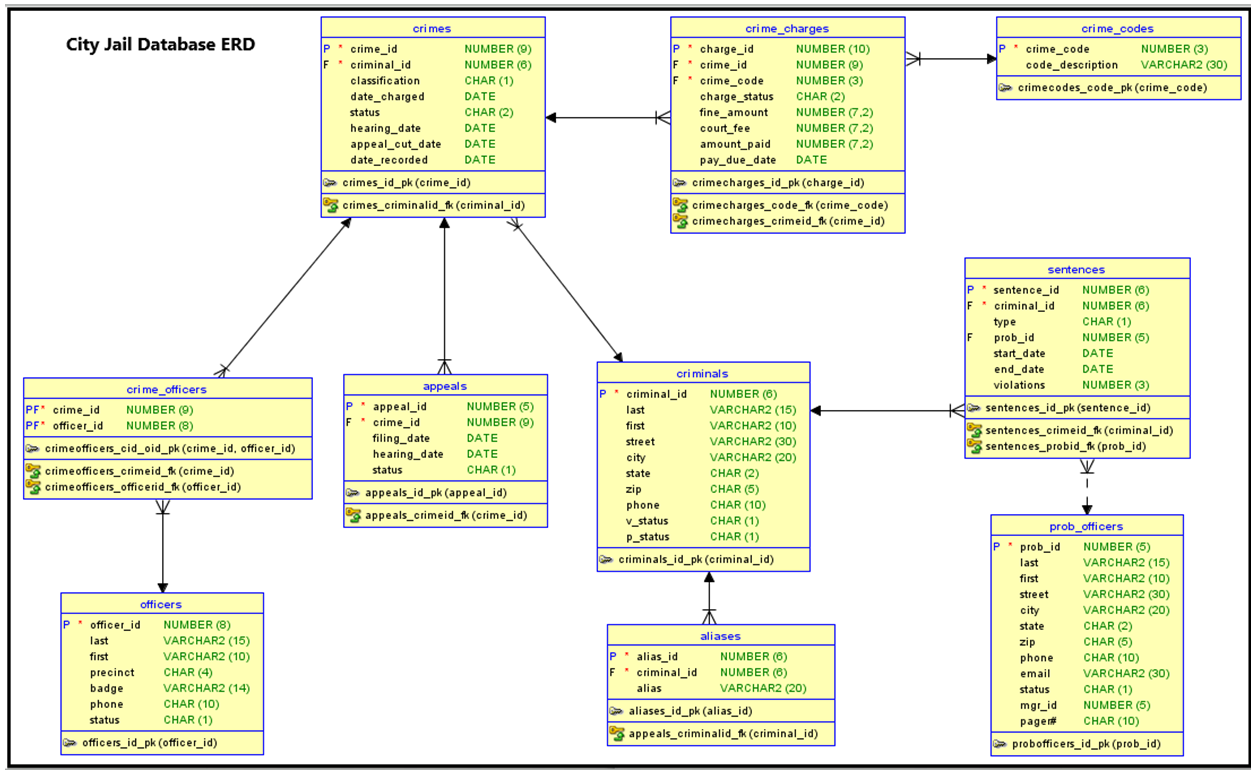Click the key icon next to crimecharges_id_pk
The height and width of the screenshot is (772, 1251).
(x=681, y=183)
